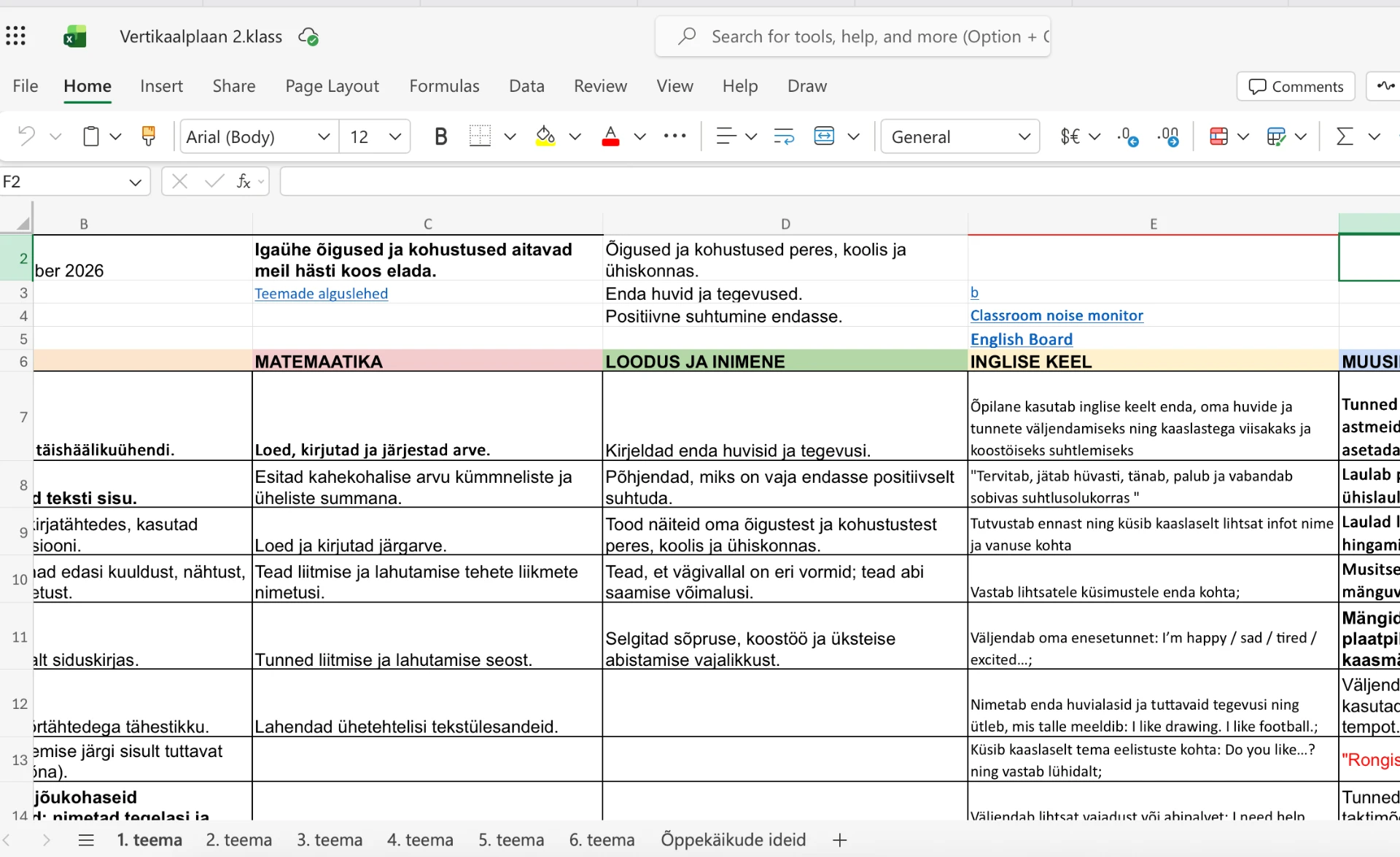
Task: Activate the Format Painter brush
Action: click(x=148, y=136)
